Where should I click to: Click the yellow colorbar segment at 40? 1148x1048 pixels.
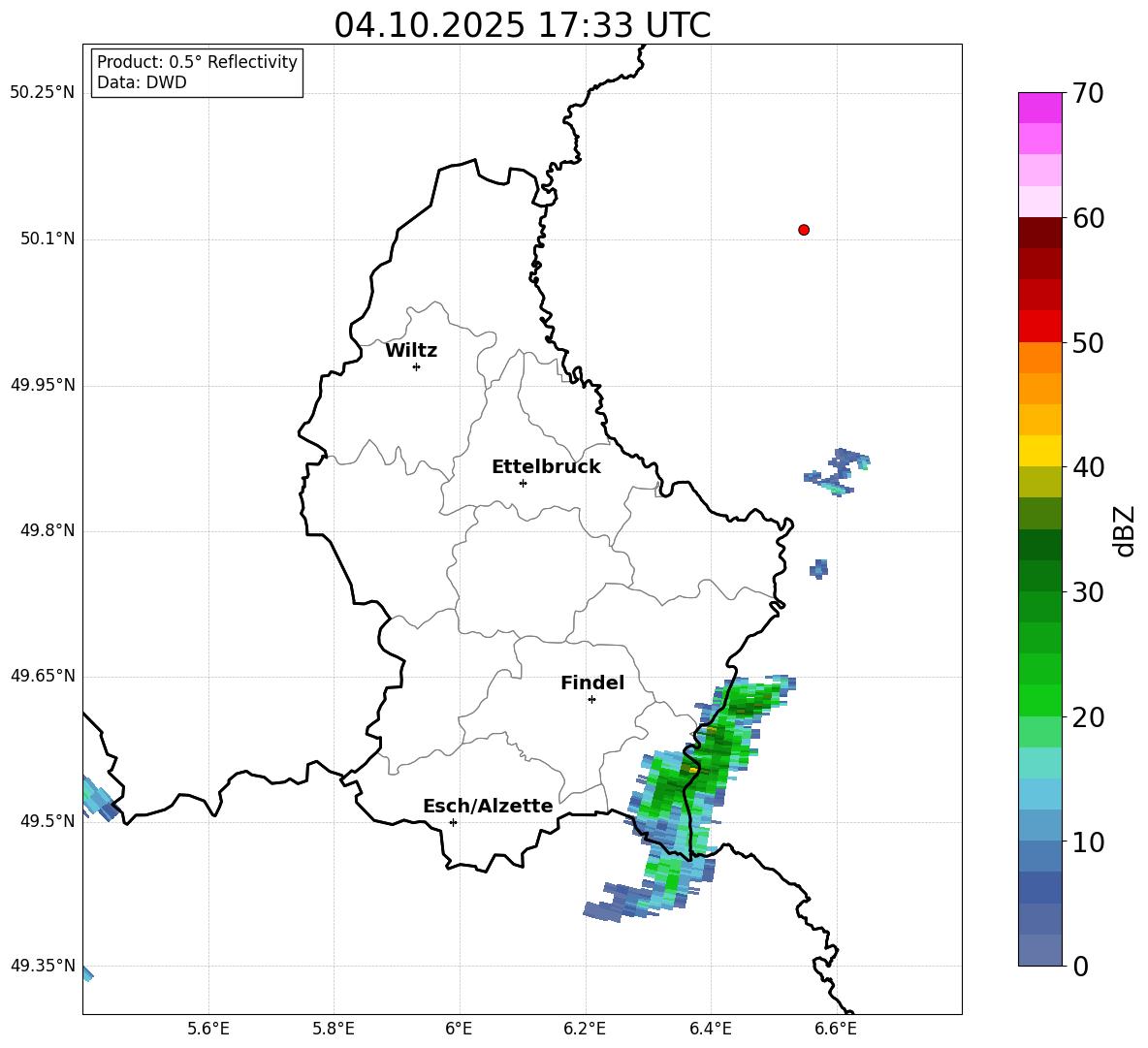pos(1039,451)
